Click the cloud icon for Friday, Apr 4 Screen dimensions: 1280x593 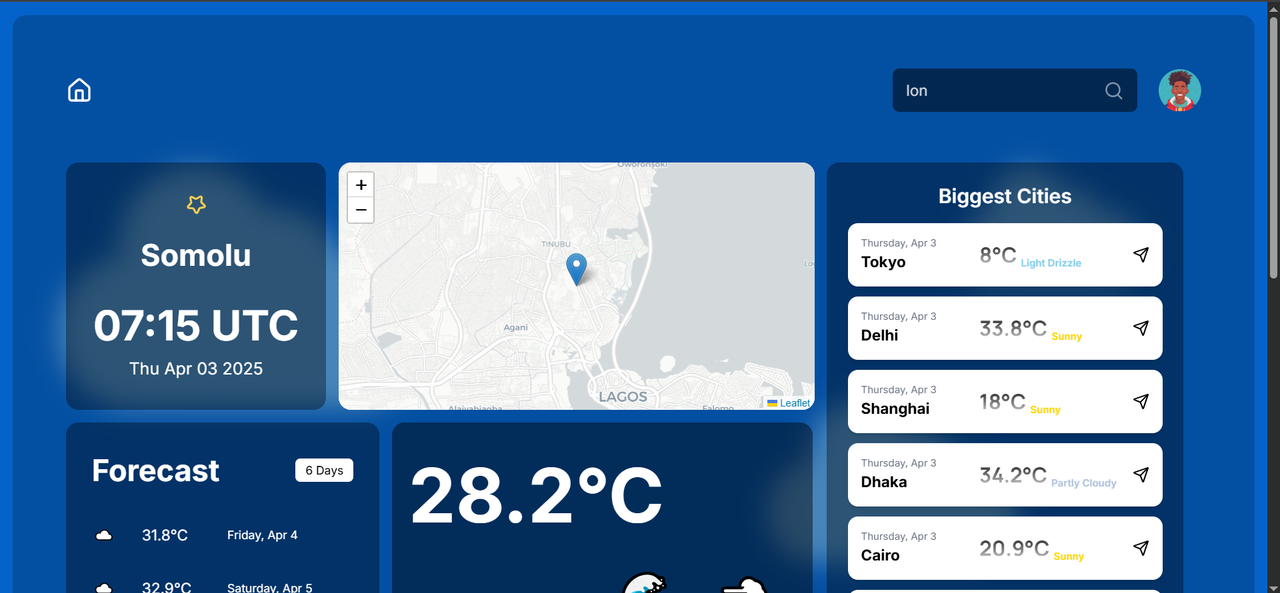coord(103,536)
